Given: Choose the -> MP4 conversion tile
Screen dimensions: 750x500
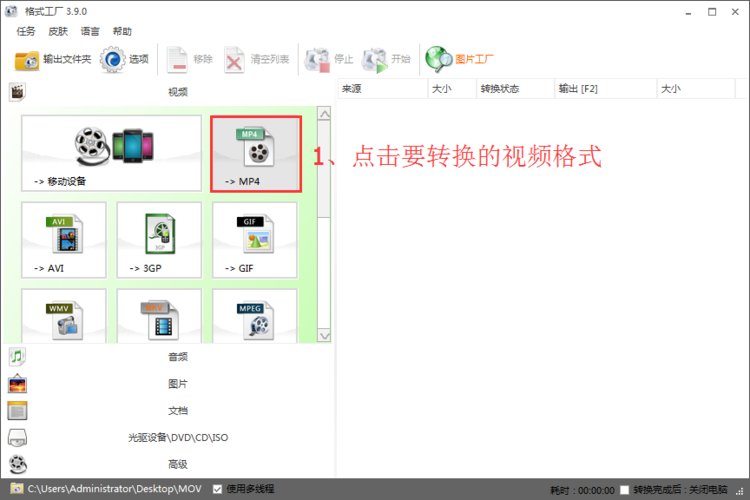Looking at the screenshot, I should point(256,154).
